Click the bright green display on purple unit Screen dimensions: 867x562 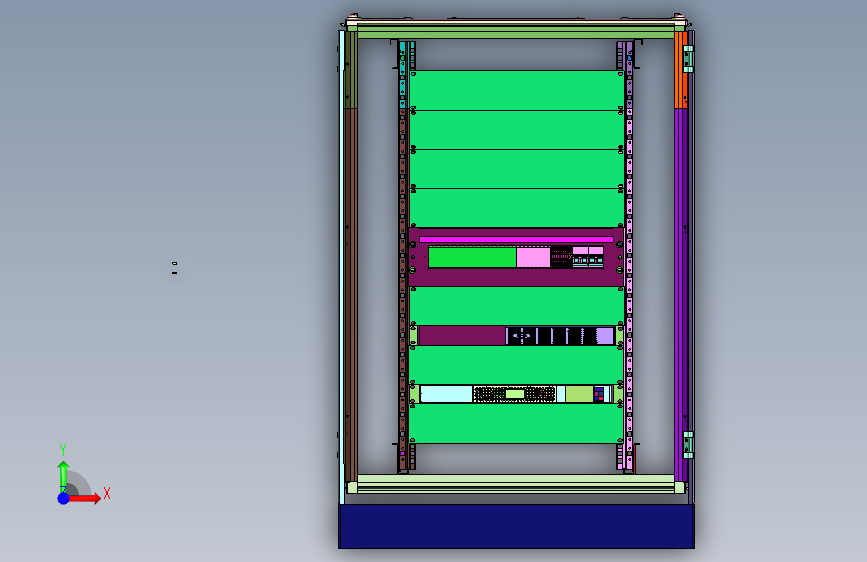pyautogui.click(x=472, y=258)
